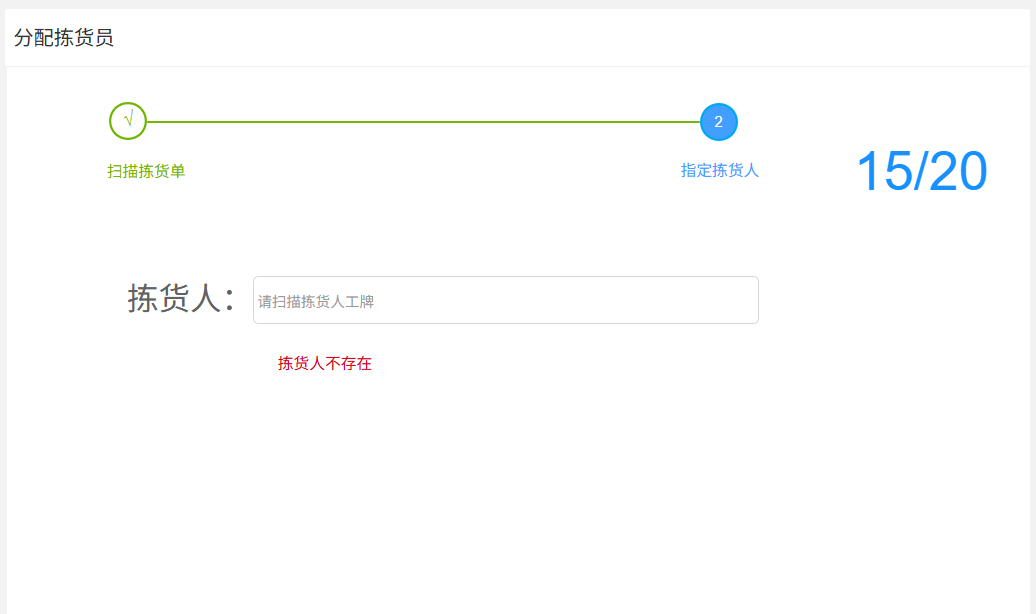
Task: Focus the 请扫描拣货人工牌 input field
Action: pos(505,300)
